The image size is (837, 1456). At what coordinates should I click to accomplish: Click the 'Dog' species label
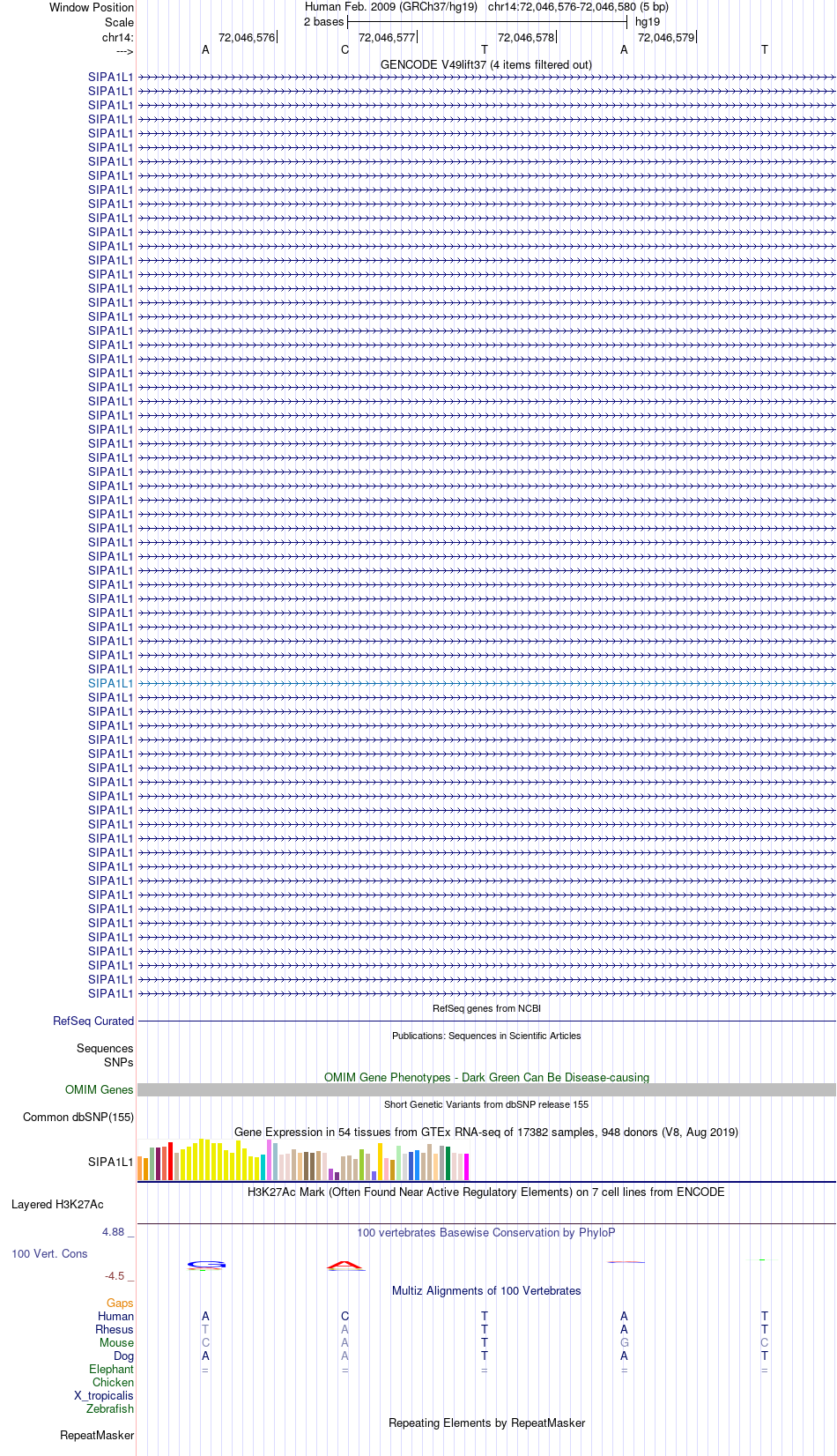(x=123, y=1356)
